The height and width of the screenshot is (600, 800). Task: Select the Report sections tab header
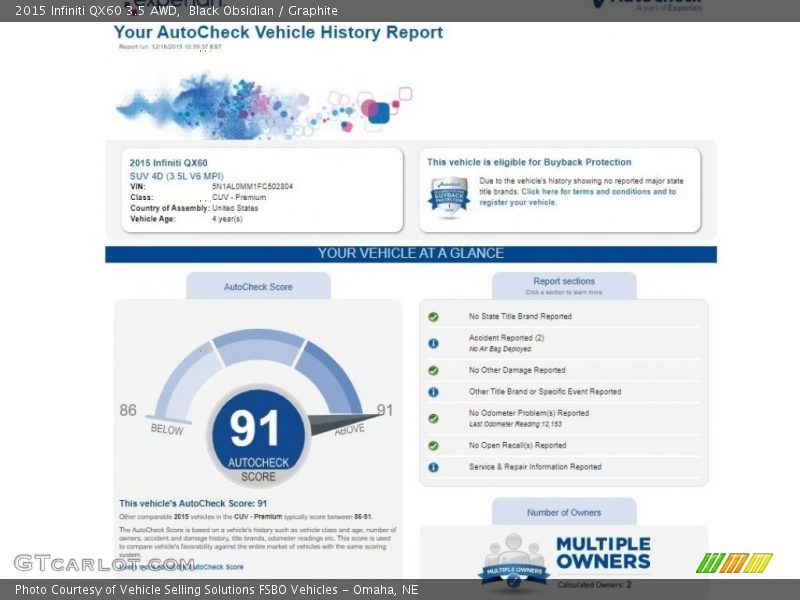pos(564,286)
